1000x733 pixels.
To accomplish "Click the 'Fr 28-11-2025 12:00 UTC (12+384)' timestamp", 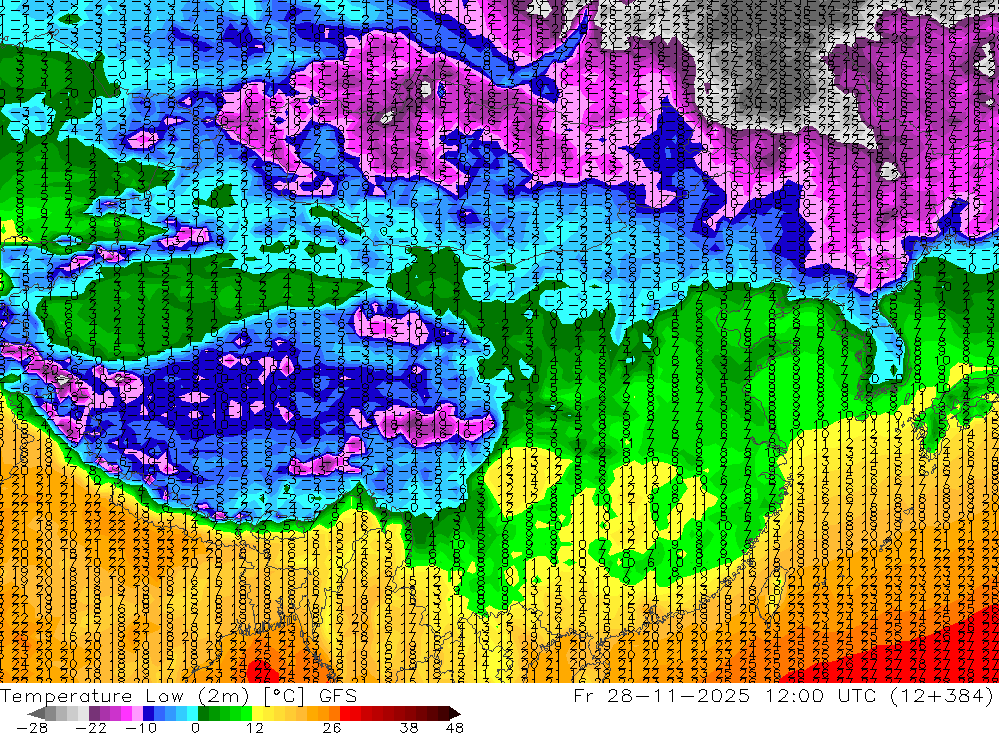I will 784,695.
